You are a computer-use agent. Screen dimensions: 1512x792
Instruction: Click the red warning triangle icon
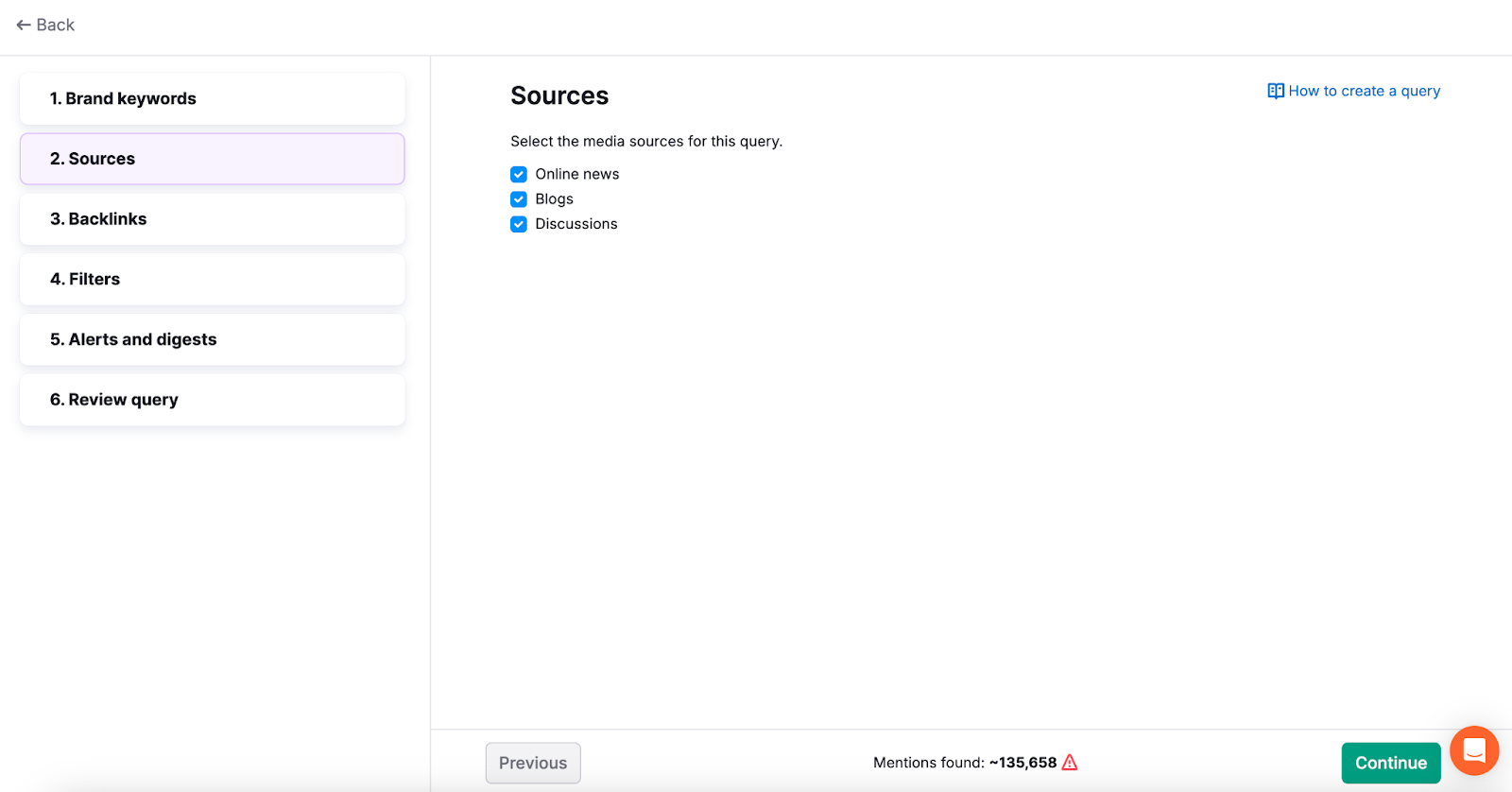point(1070,763)
